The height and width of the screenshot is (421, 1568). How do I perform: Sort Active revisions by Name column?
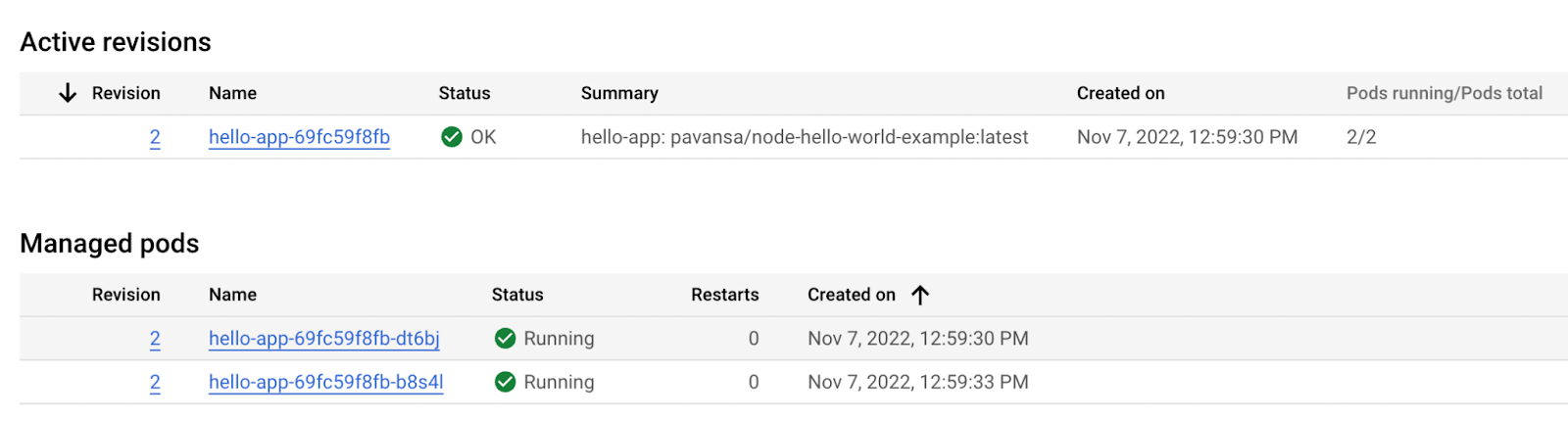point(232,93)
